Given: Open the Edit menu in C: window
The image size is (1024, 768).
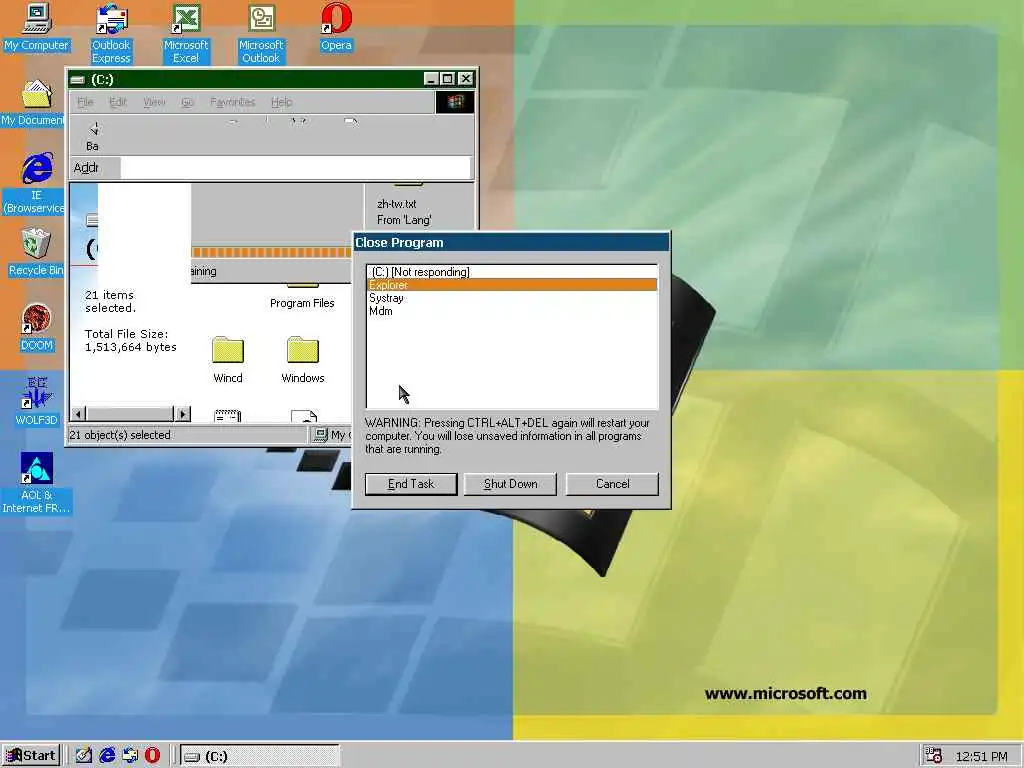Looking at the screenshot, I should point(118,102).
